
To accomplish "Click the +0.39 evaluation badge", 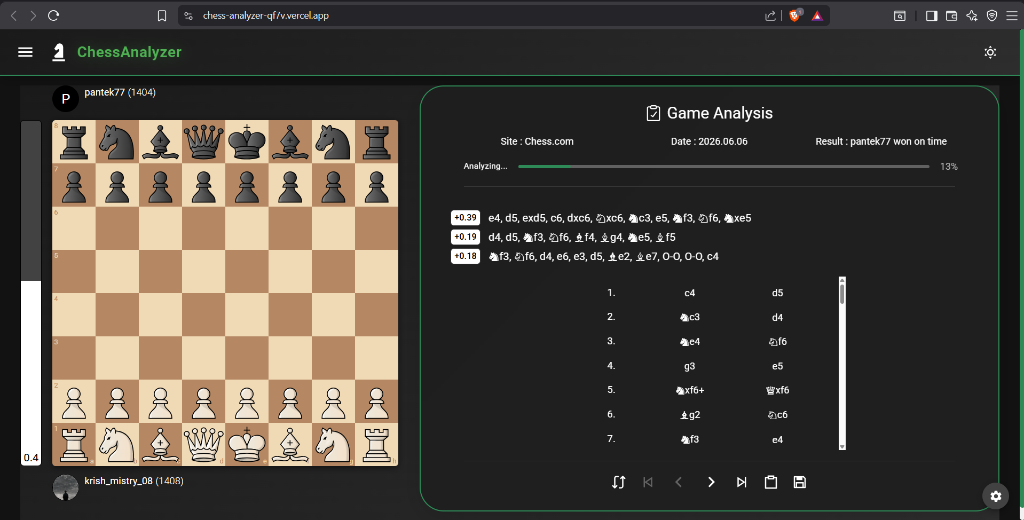I will click(x=466, y=218).
